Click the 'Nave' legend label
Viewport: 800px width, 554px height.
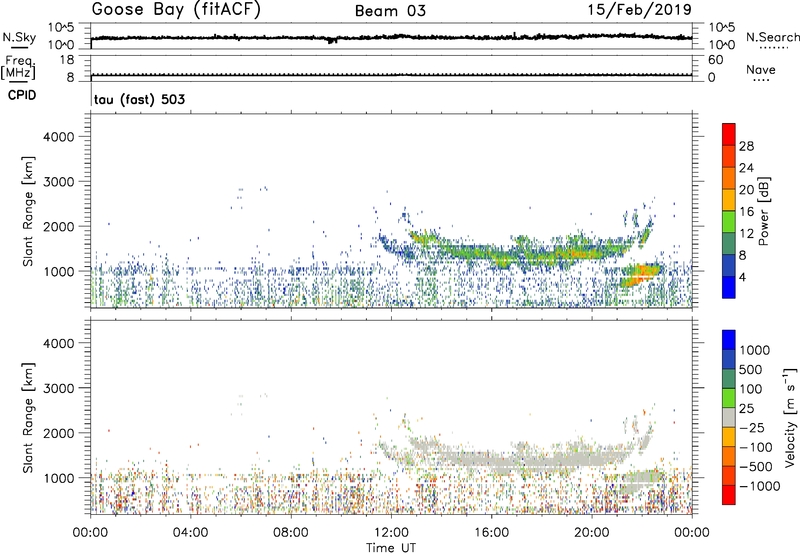(761, 70)
